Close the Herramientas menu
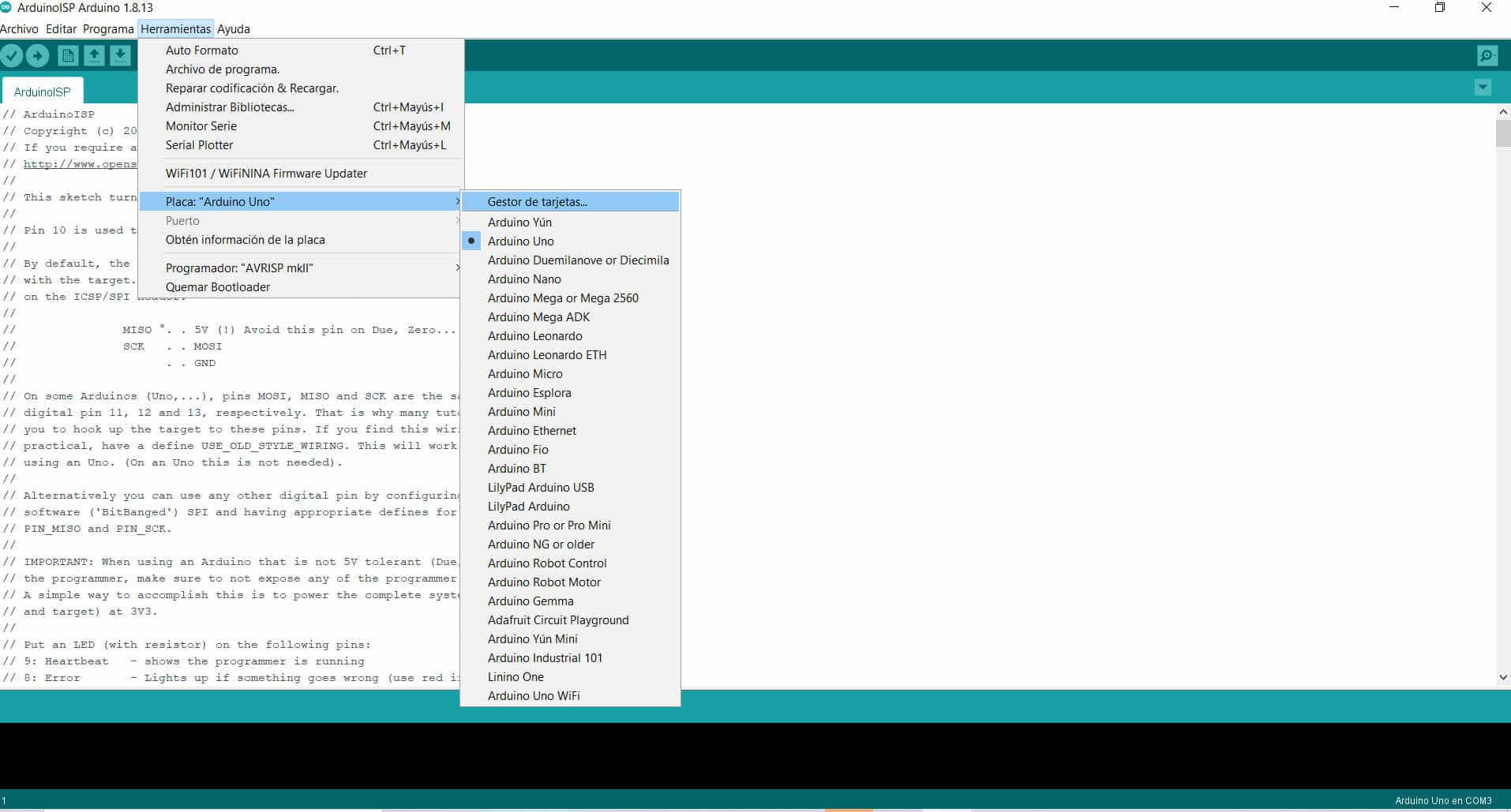 [176, 29]
